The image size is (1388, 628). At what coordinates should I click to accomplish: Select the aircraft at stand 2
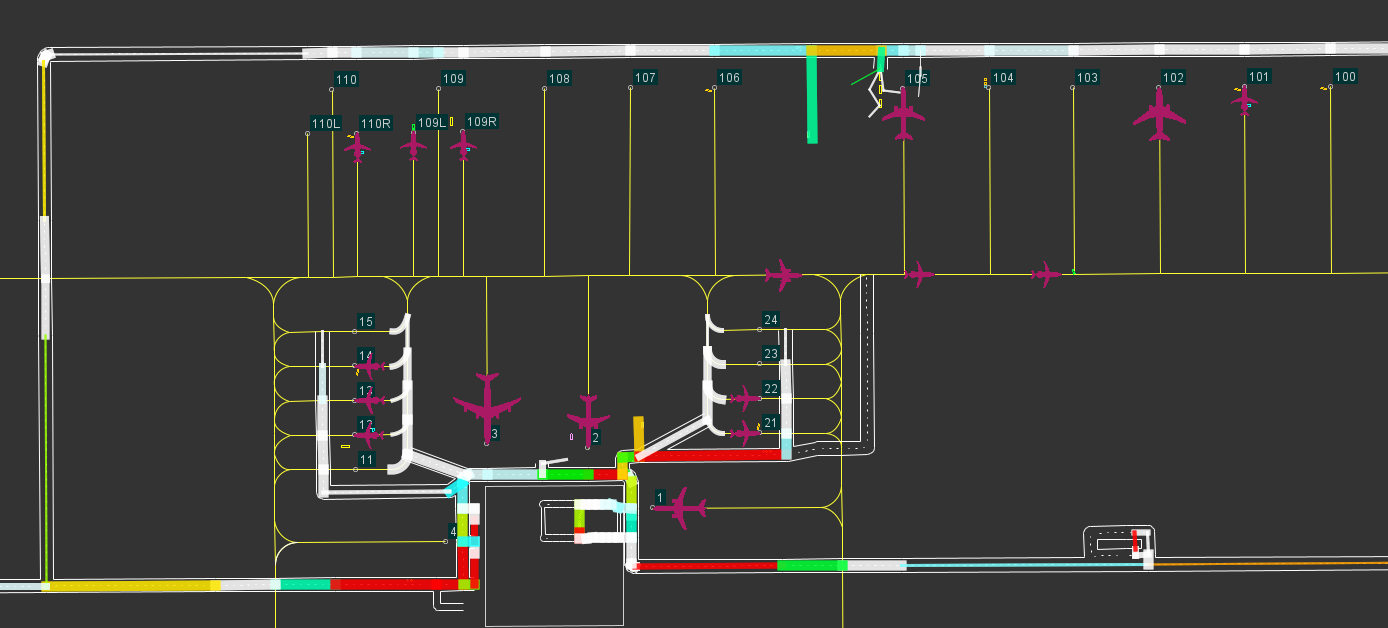(x=588, y=418)
